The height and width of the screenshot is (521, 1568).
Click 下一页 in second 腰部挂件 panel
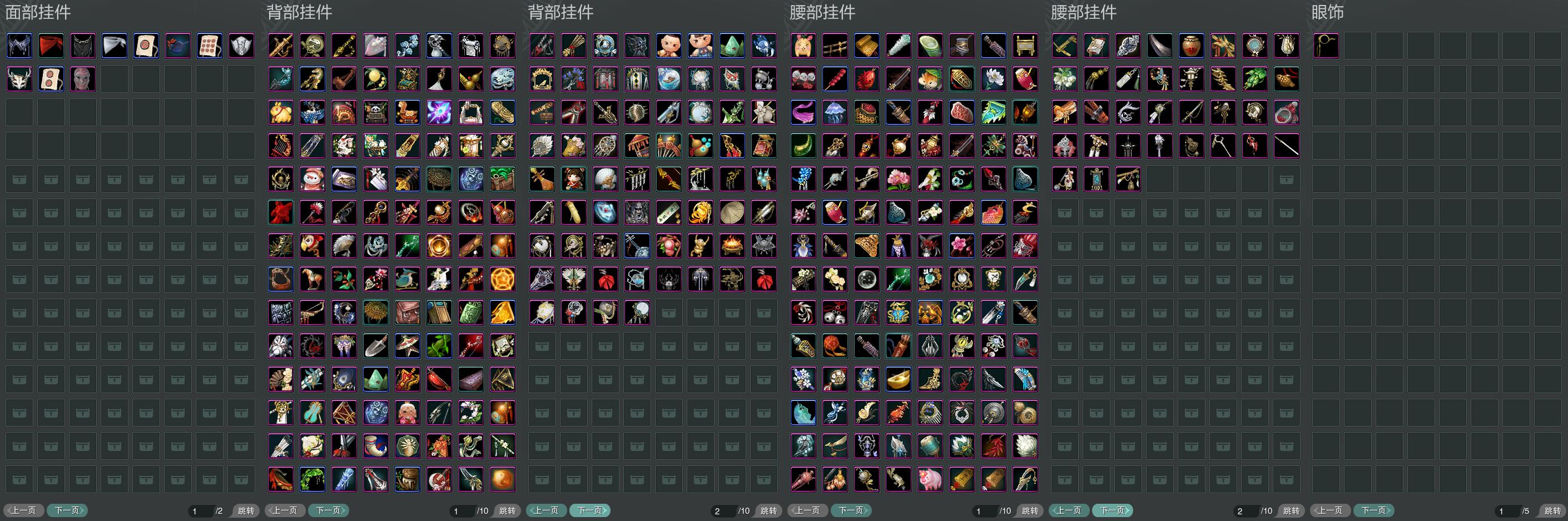1113,510
